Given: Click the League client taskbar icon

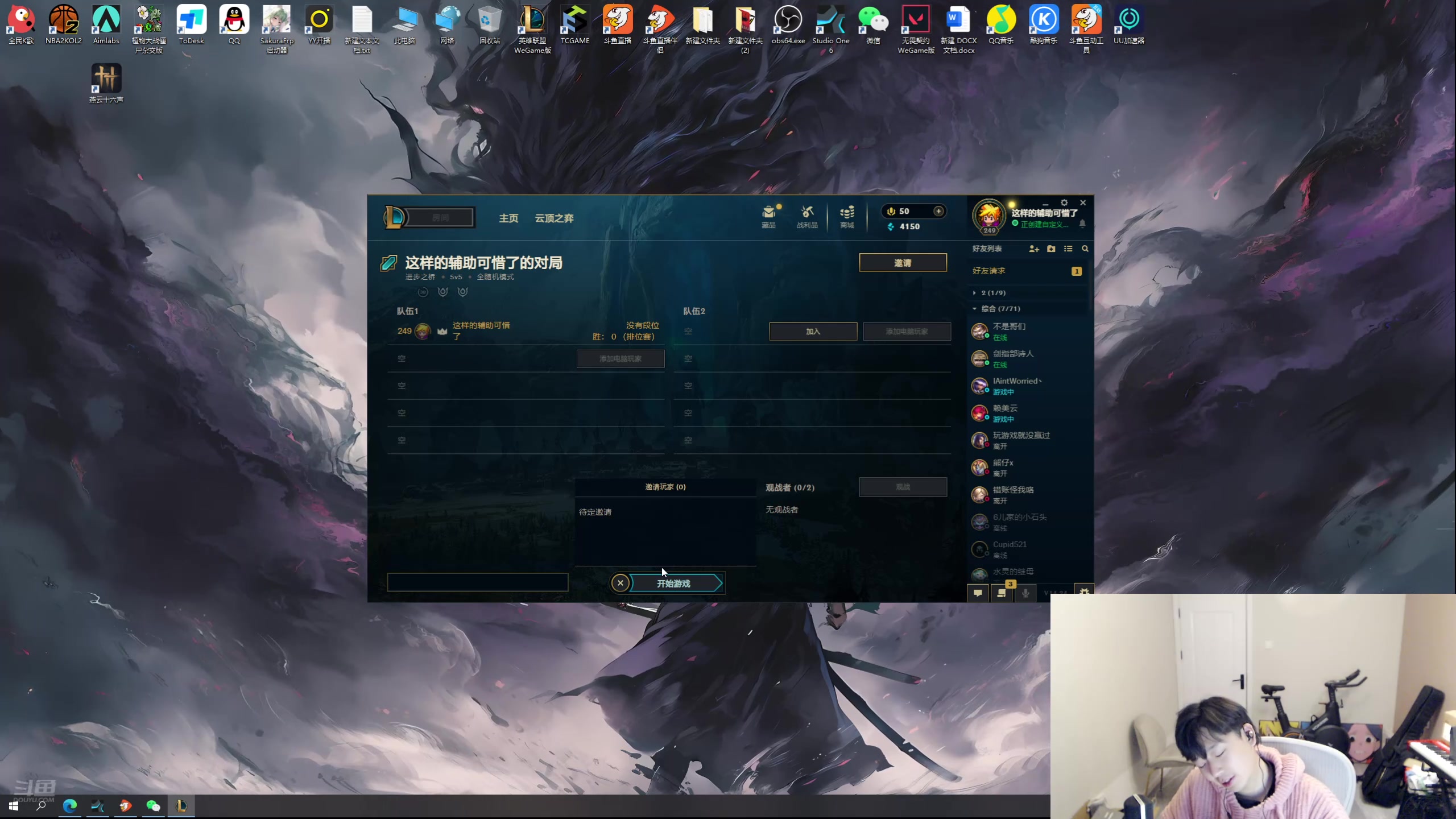Looking at the screenshot, I should pos(181,806).
